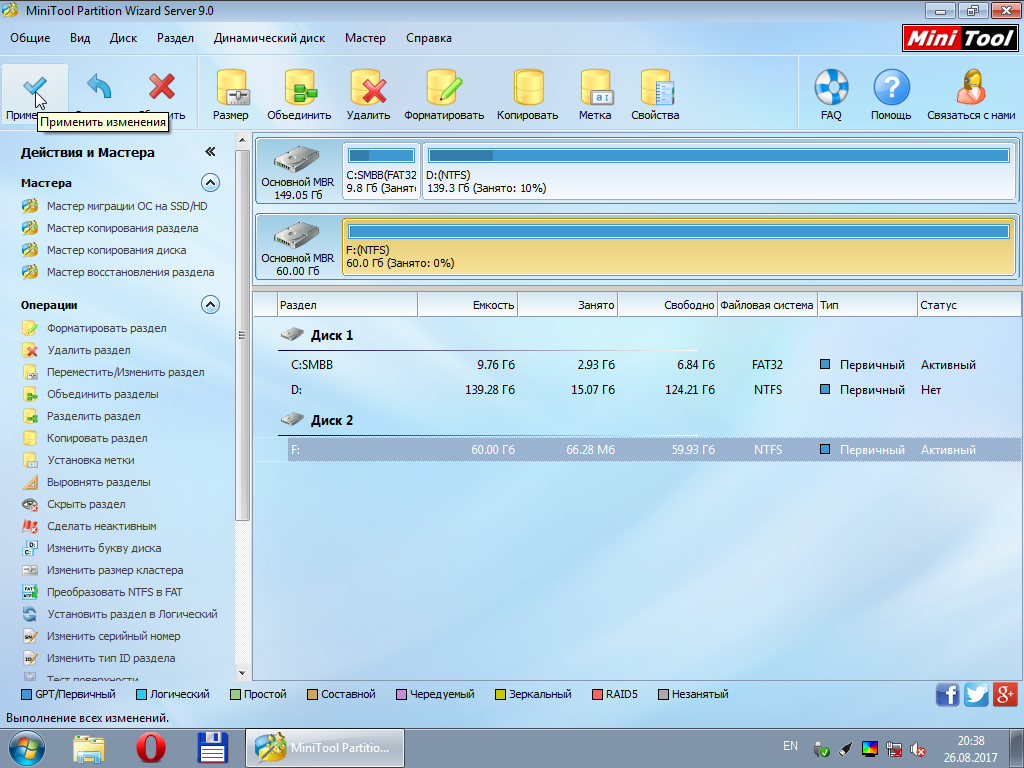1024x768 pixels.
Task: Launch Мастер копирования диска
Action: (x=104, y=250)
